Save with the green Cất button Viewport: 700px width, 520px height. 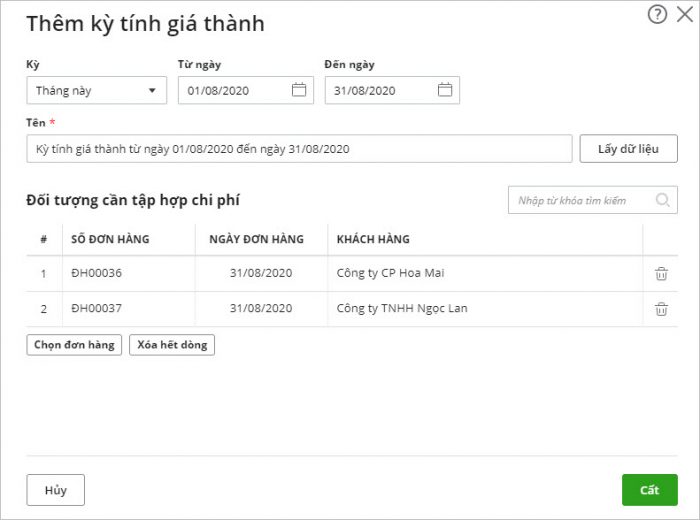[649, 490]
